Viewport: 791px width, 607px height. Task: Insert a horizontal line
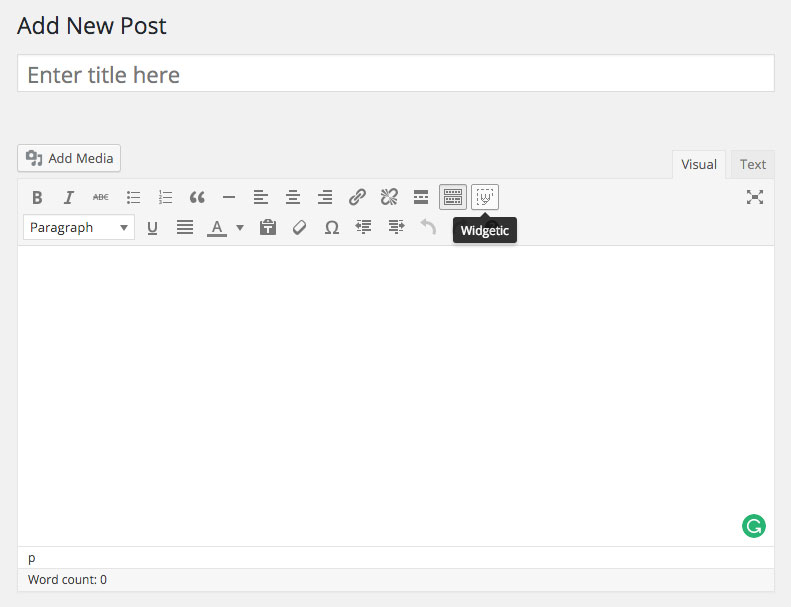[x=229, y=197]
